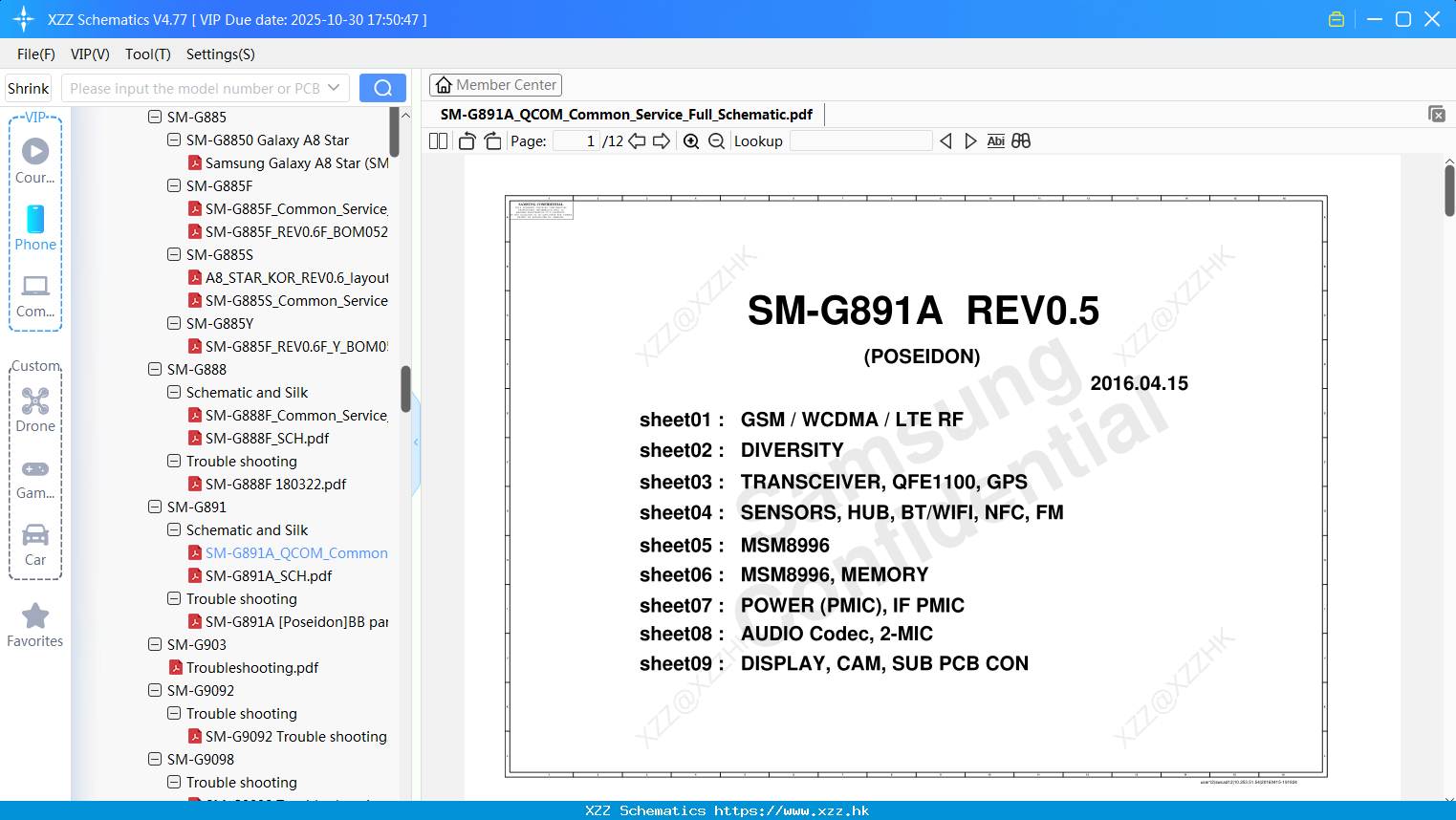Collapse the SM-G888 node

[x=155, y=369]
